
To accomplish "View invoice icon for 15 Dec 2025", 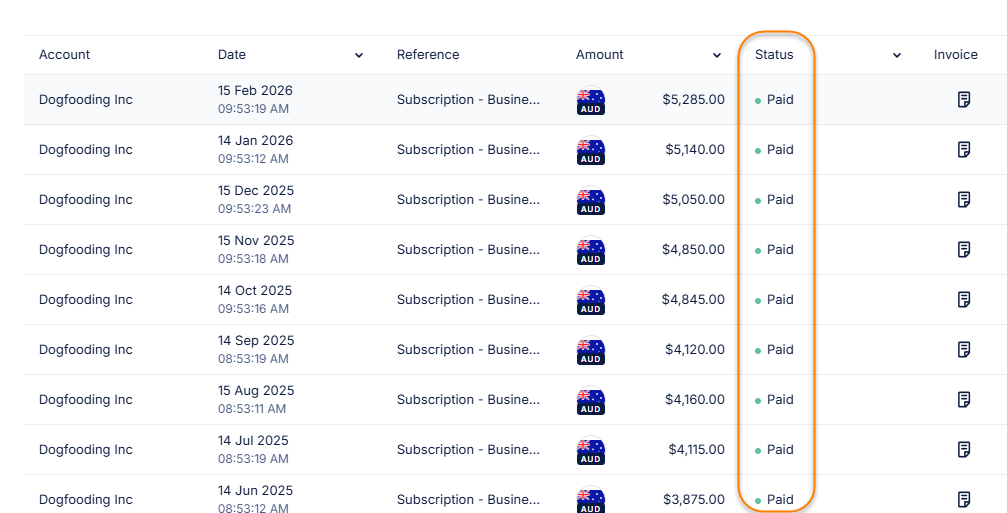I will (x=964, y=200).
